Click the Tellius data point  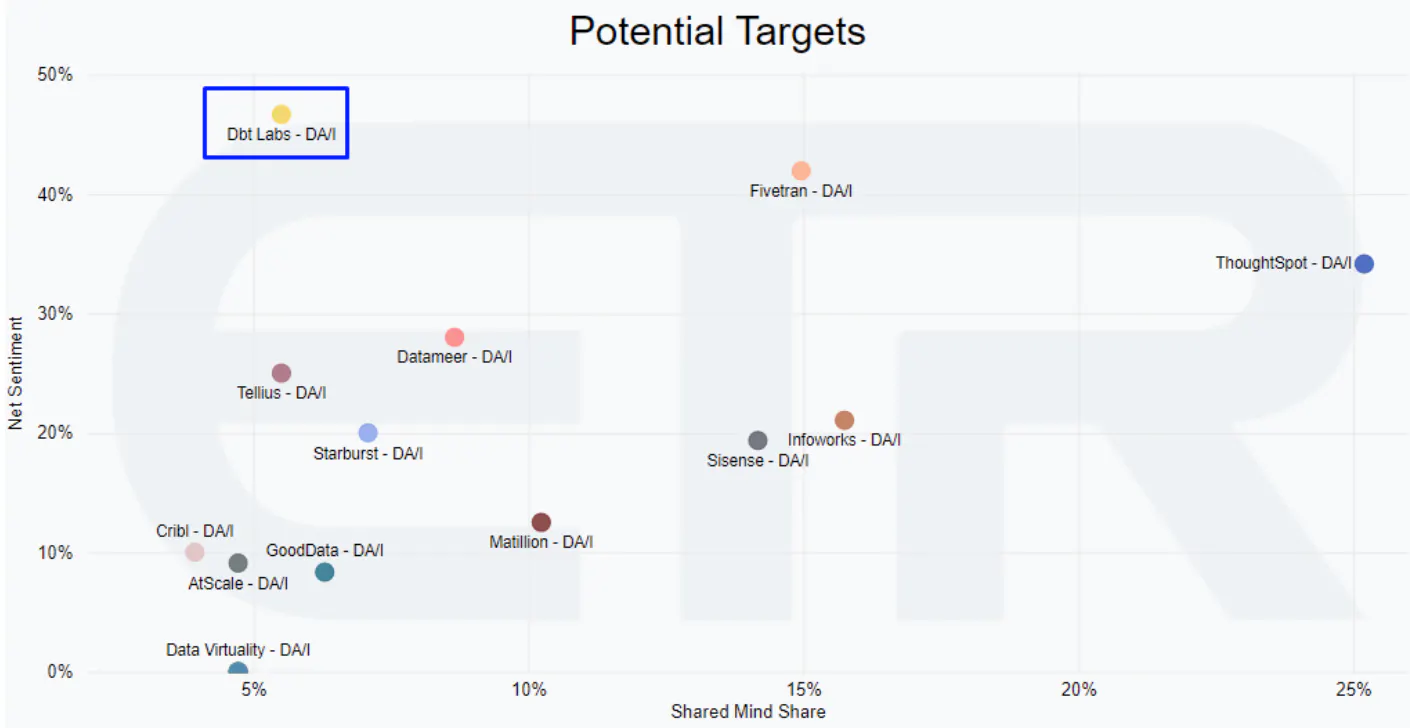tap(281, 373)
